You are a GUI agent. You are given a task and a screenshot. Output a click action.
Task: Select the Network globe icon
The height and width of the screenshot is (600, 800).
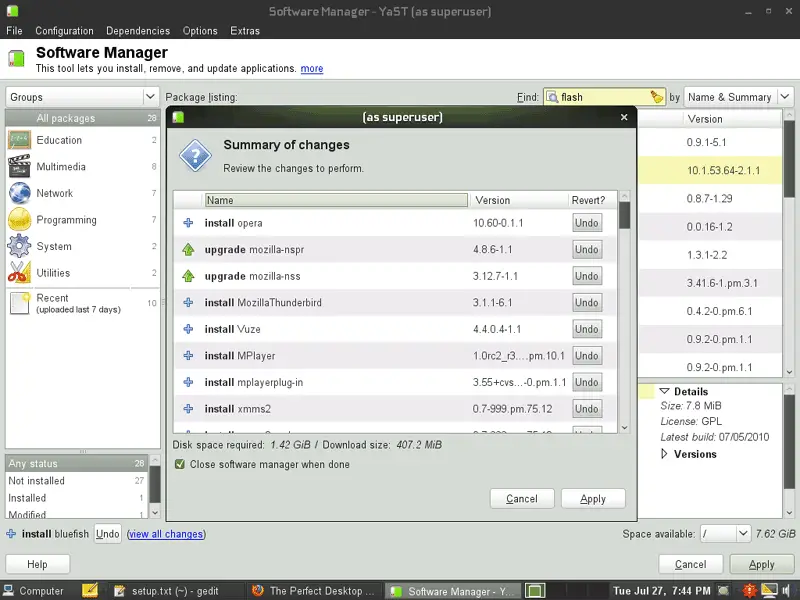(19, 193)
